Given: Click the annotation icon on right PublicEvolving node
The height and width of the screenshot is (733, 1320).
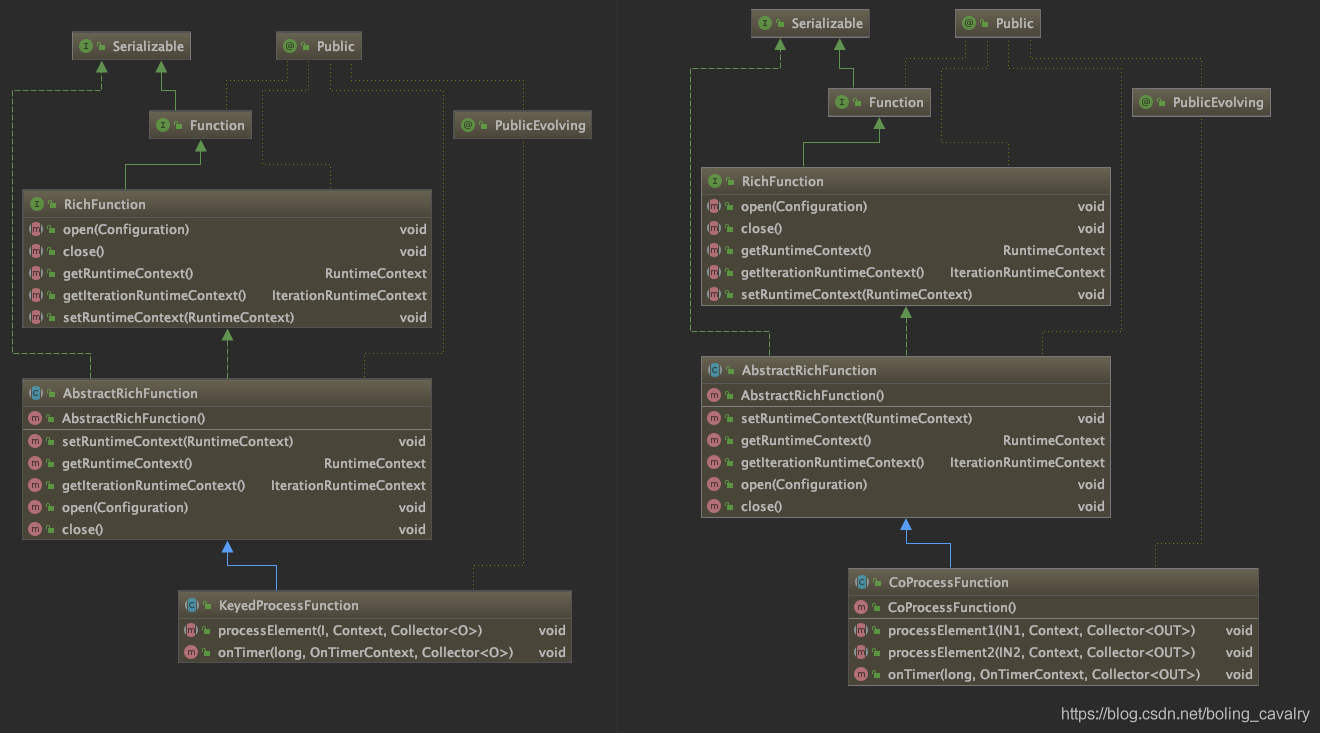Looking at the screenshot, I should (1146, 102).
